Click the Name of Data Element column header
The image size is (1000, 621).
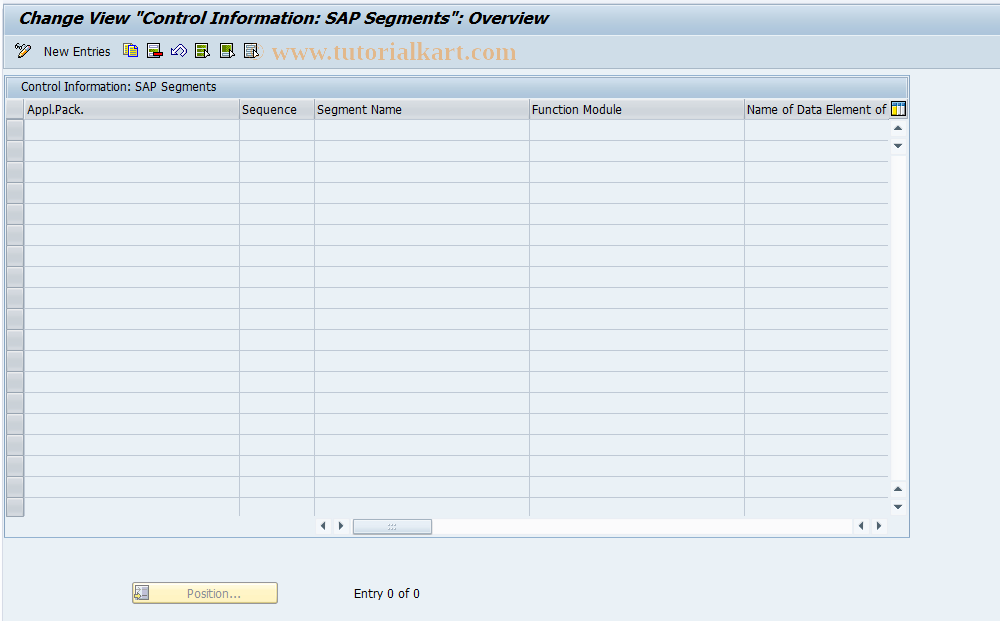[816, 110]
